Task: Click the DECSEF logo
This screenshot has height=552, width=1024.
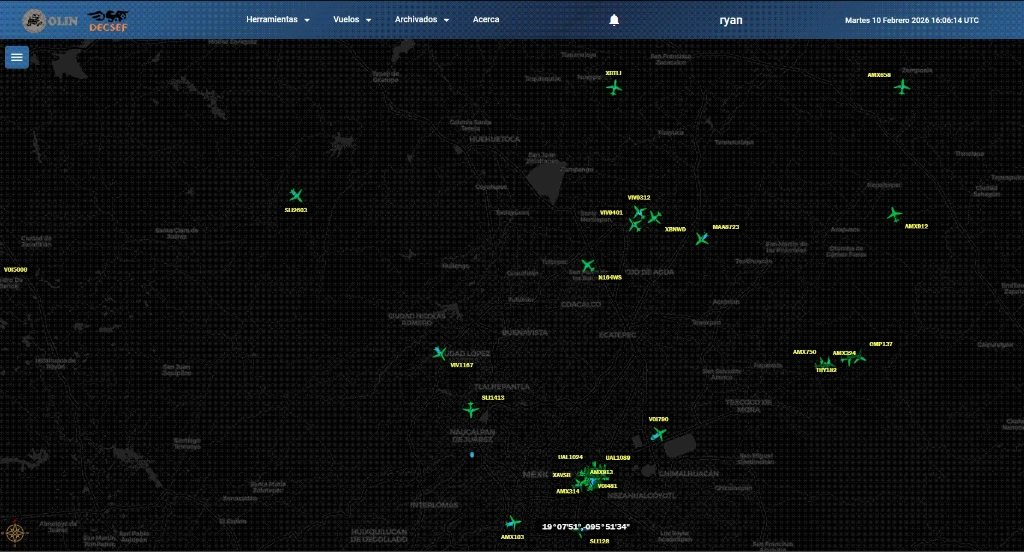Action: tap(107, 20)
